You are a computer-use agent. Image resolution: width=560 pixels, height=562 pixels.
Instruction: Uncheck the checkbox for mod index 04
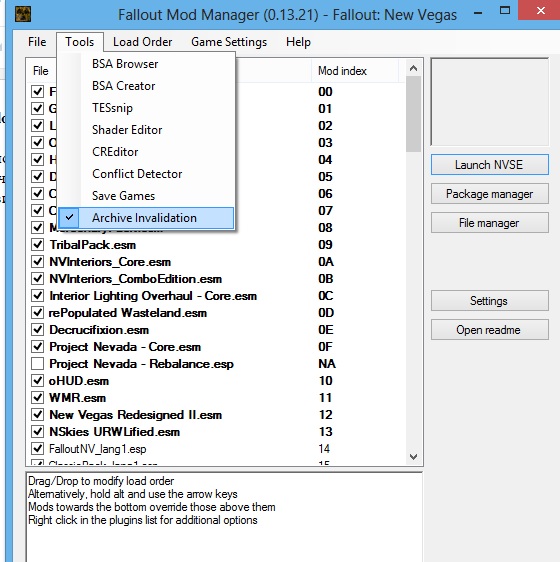37,159
